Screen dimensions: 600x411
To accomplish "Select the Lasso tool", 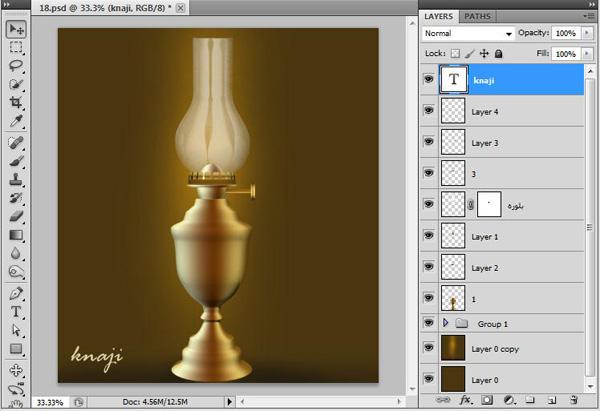I will pos(17,65).
